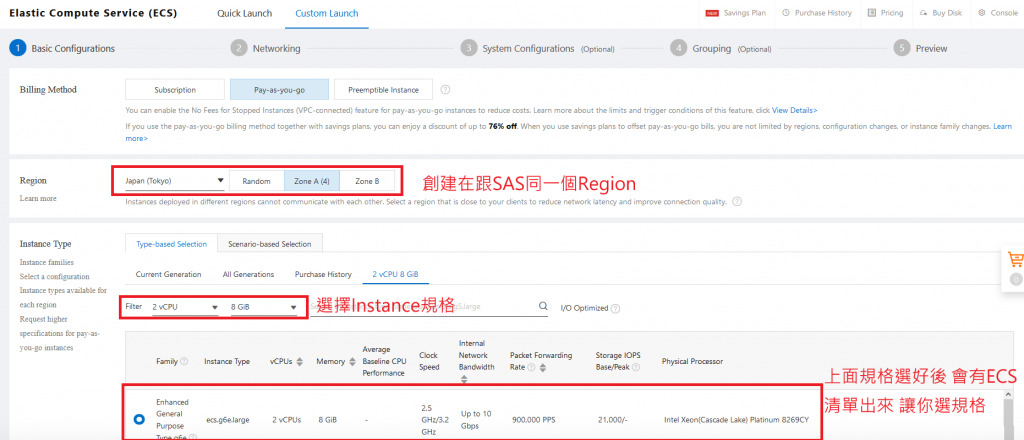Open the Japan (Tokyo) region dropdown
The height and width of the screenshot is (440, 1024).
(174, 181)
